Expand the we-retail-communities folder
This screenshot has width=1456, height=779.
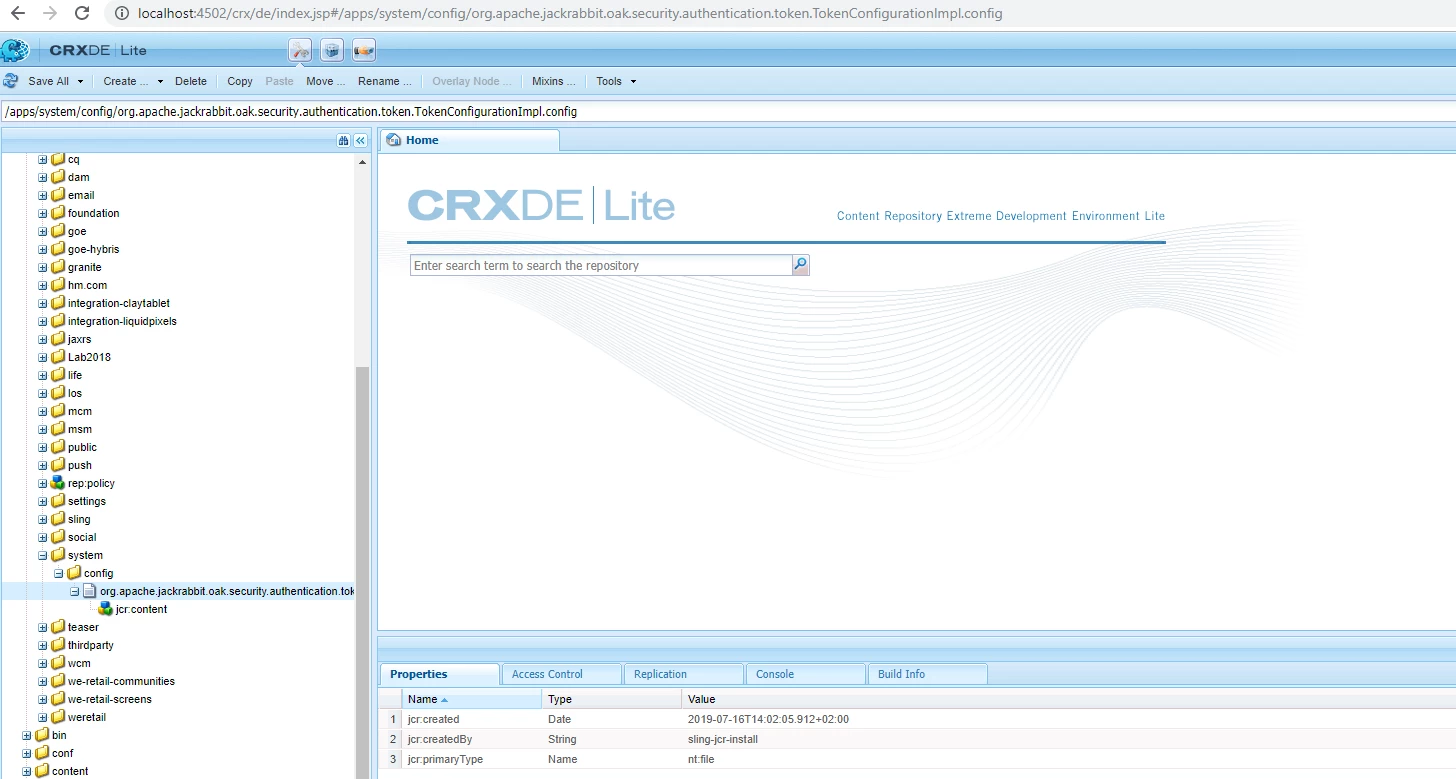[43, 681]
